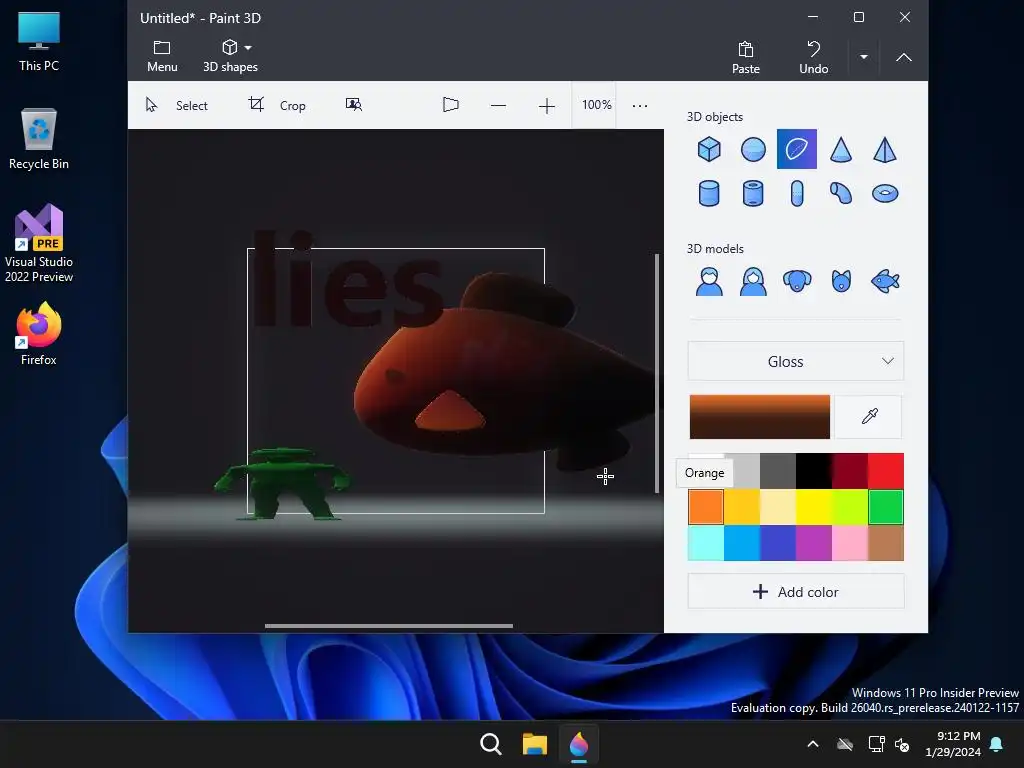Pick the purple color swatch
Screen dimensions: 1024x768
[x=814, y=543]
